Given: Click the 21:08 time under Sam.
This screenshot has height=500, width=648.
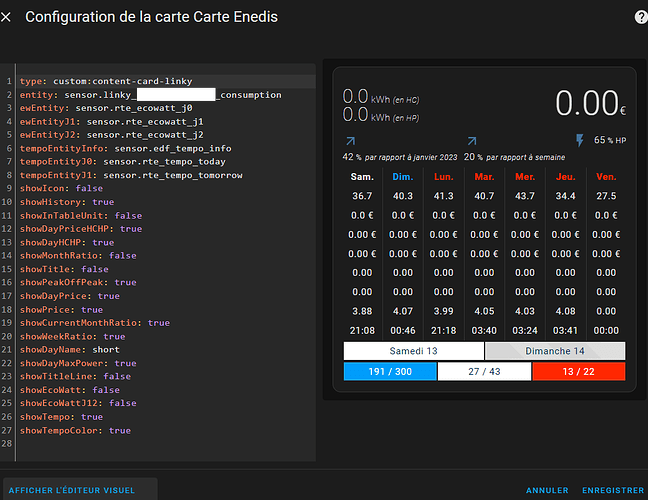Looking at the screenshot, I should pos(362,331).
